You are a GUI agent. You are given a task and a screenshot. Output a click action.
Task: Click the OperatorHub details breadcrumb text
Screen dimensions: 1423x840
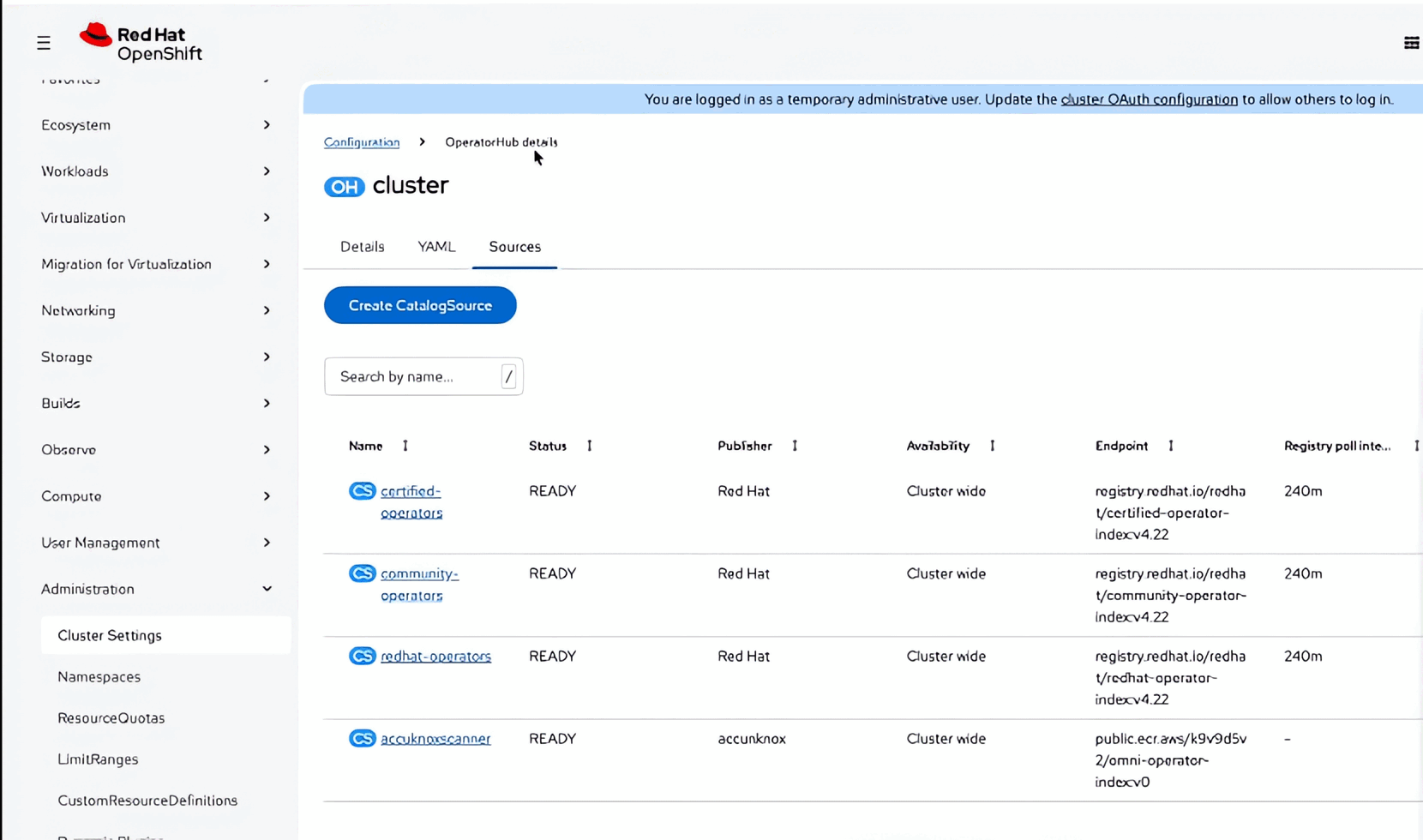501,142
